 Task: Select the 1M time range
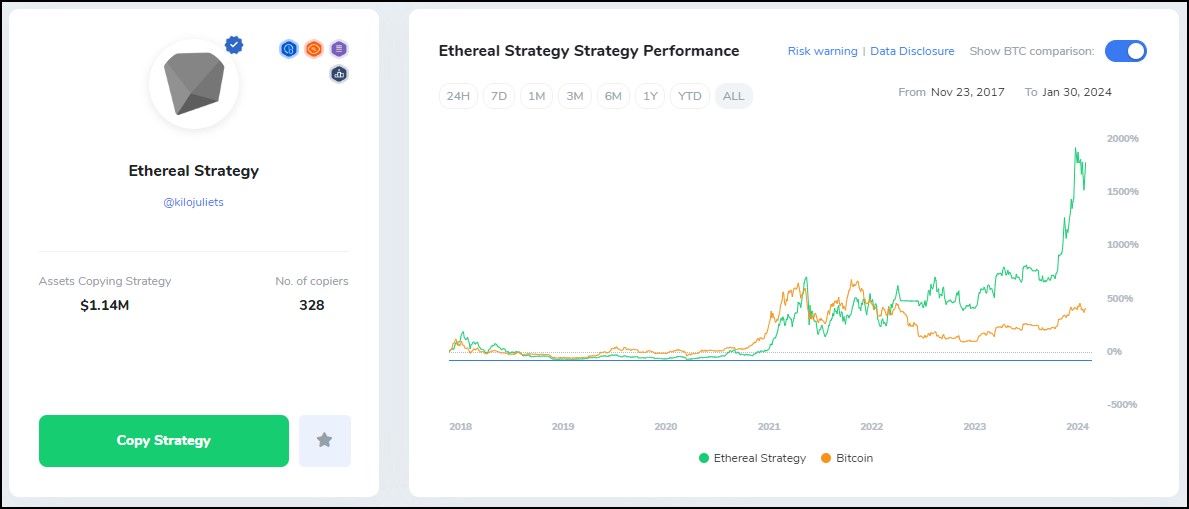tap(537, 96)
